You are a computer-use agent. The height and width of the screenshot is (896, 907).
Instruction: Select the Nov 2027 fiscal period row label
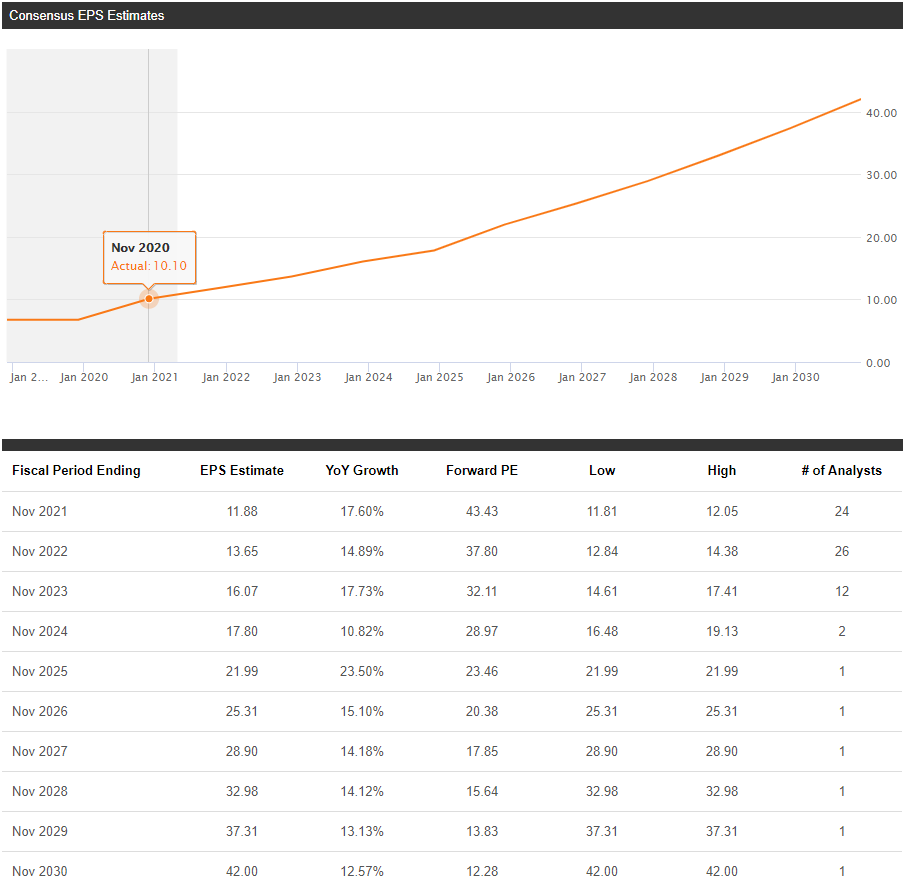click(40, 751)
